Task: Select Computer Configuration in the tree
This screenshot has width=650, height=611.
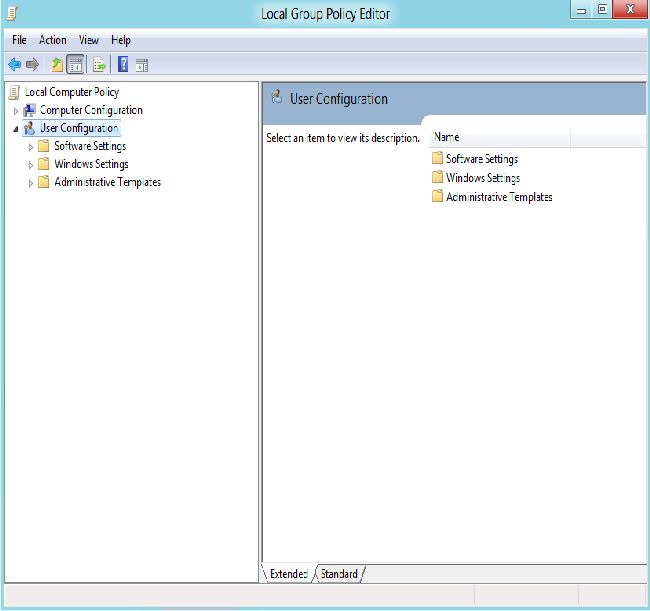Action: click(91, 110)
